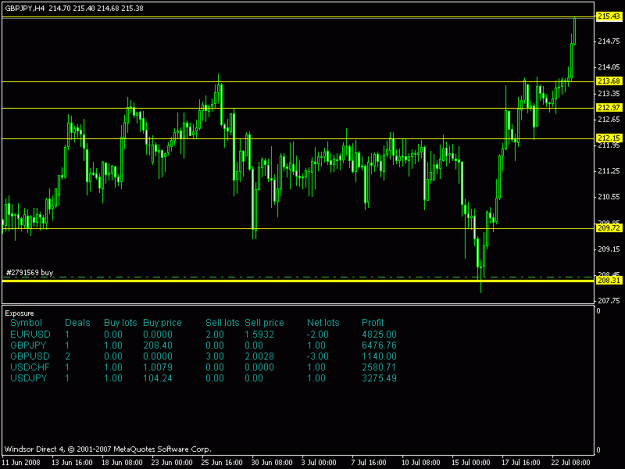Click GBPJPY profit value 6476.76

[379, 345]
